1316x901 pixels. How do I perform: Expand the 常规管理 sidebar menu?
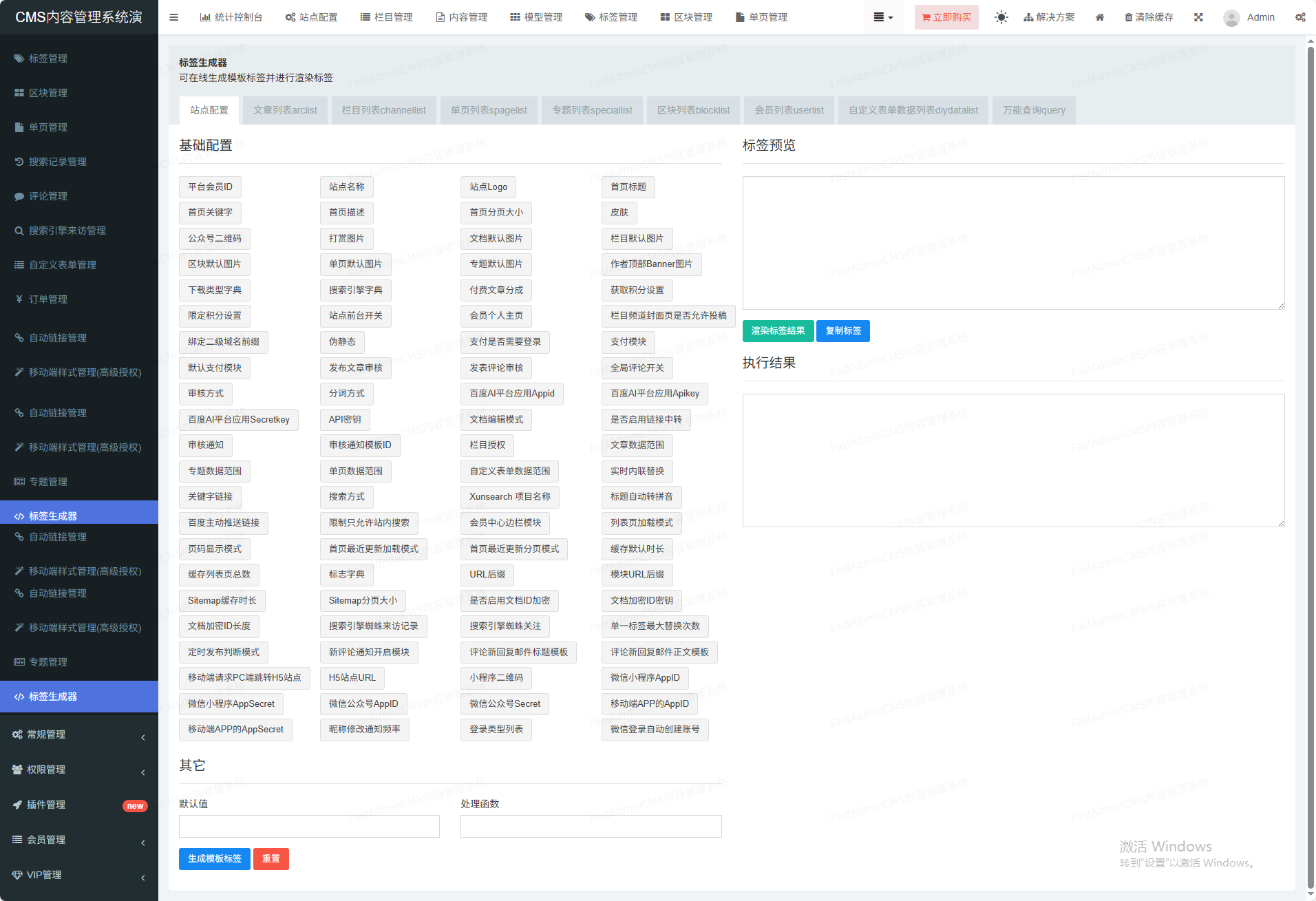tap(79, 734)
